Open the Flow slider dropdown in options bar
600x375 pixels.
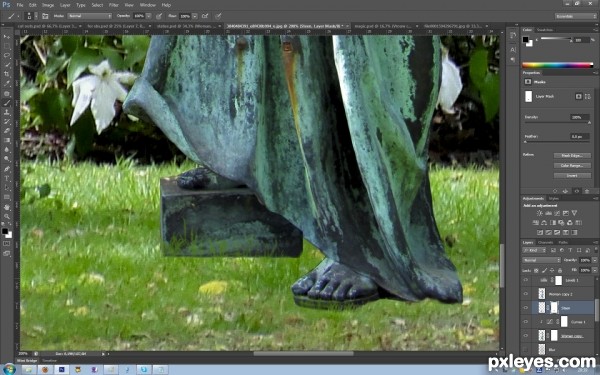pyautogui.click(x=195, y=16)
